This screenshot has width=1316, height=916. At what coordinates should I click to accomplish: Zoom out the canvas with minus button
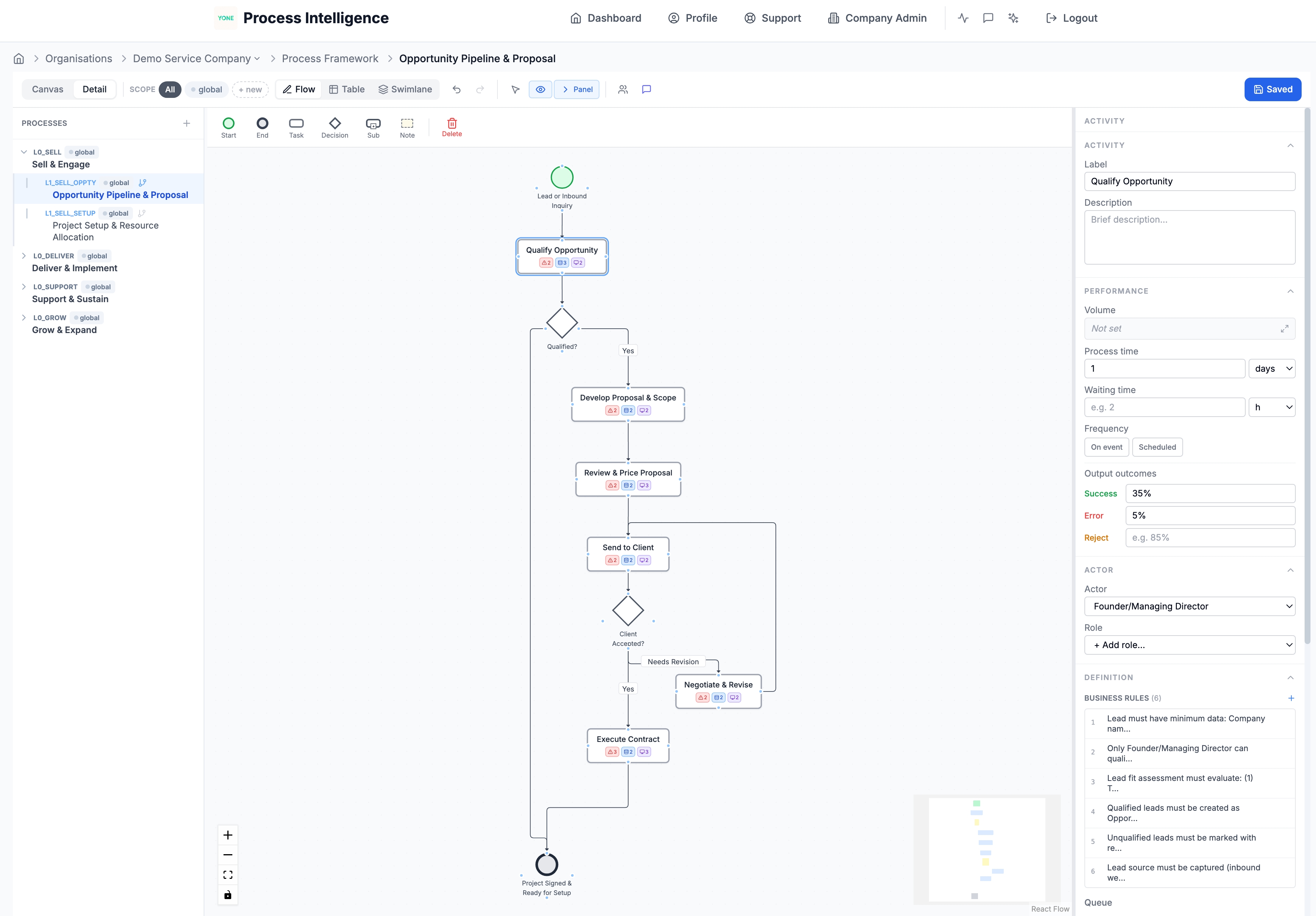228,855
